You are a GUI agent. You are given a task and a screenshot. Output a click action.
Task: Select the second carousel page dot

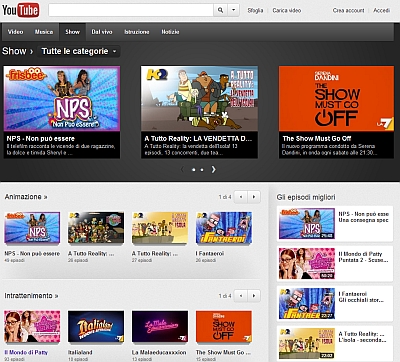coord(202,170)
